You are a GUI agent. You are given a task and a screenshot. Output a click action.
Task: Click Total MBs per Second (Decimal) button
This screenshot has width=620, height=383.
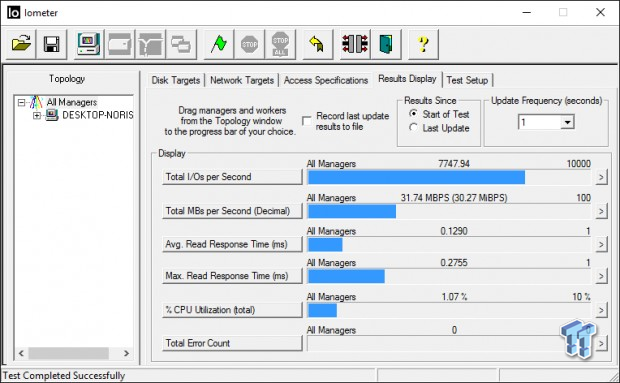coord(232,211)
